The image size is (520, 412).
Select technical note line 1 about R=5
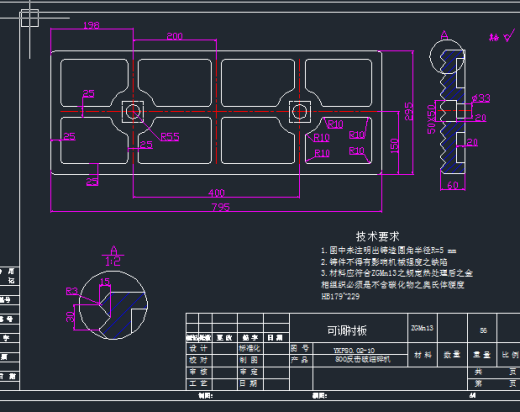(x=388, y=250)
